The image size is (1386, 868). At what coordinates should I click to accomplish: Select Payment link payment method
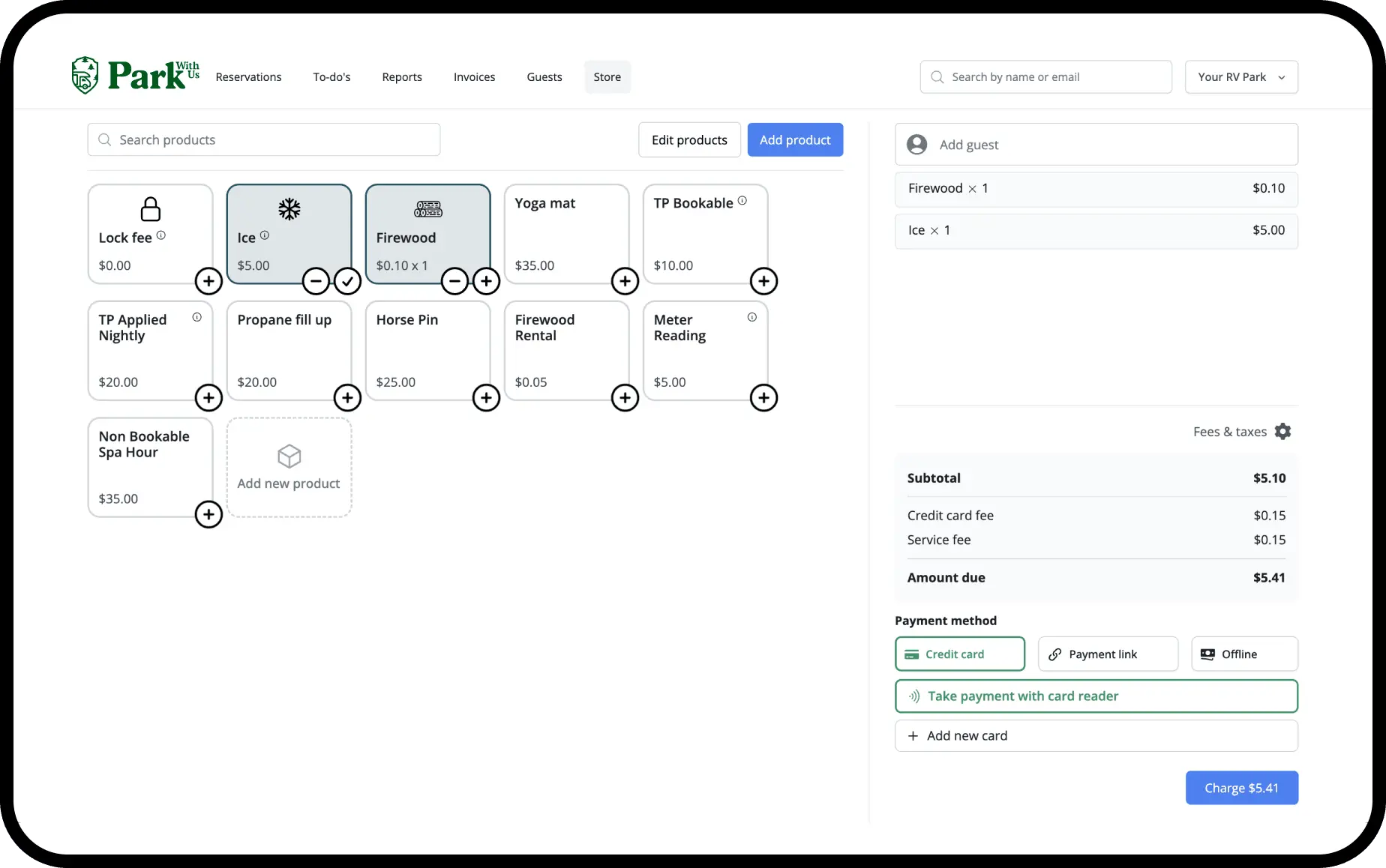tap(1108, 654)
